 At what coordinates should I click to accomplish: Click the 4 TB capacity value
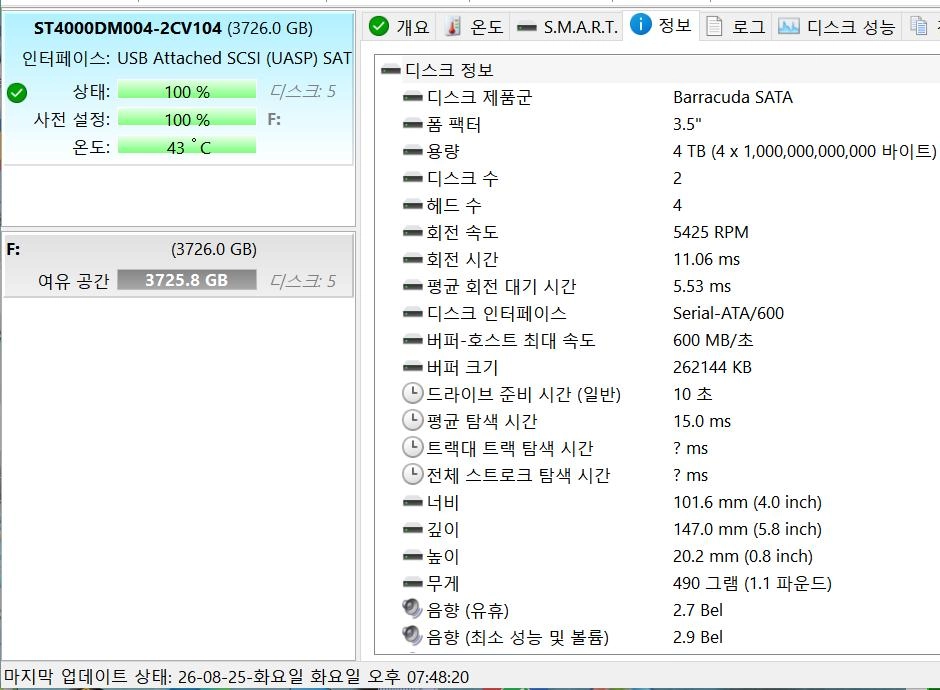804,151
